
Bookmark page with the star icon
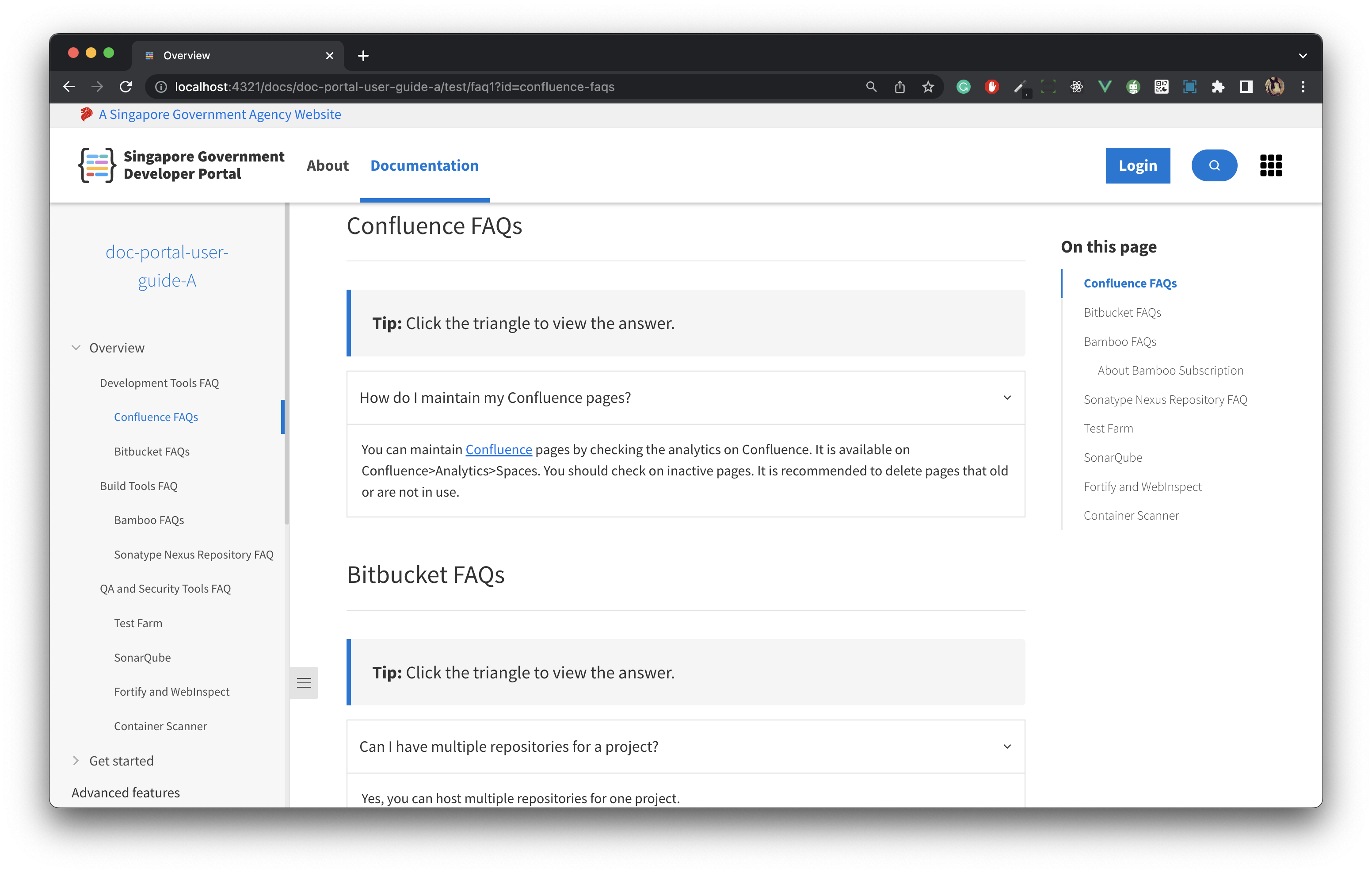point(928,87)
